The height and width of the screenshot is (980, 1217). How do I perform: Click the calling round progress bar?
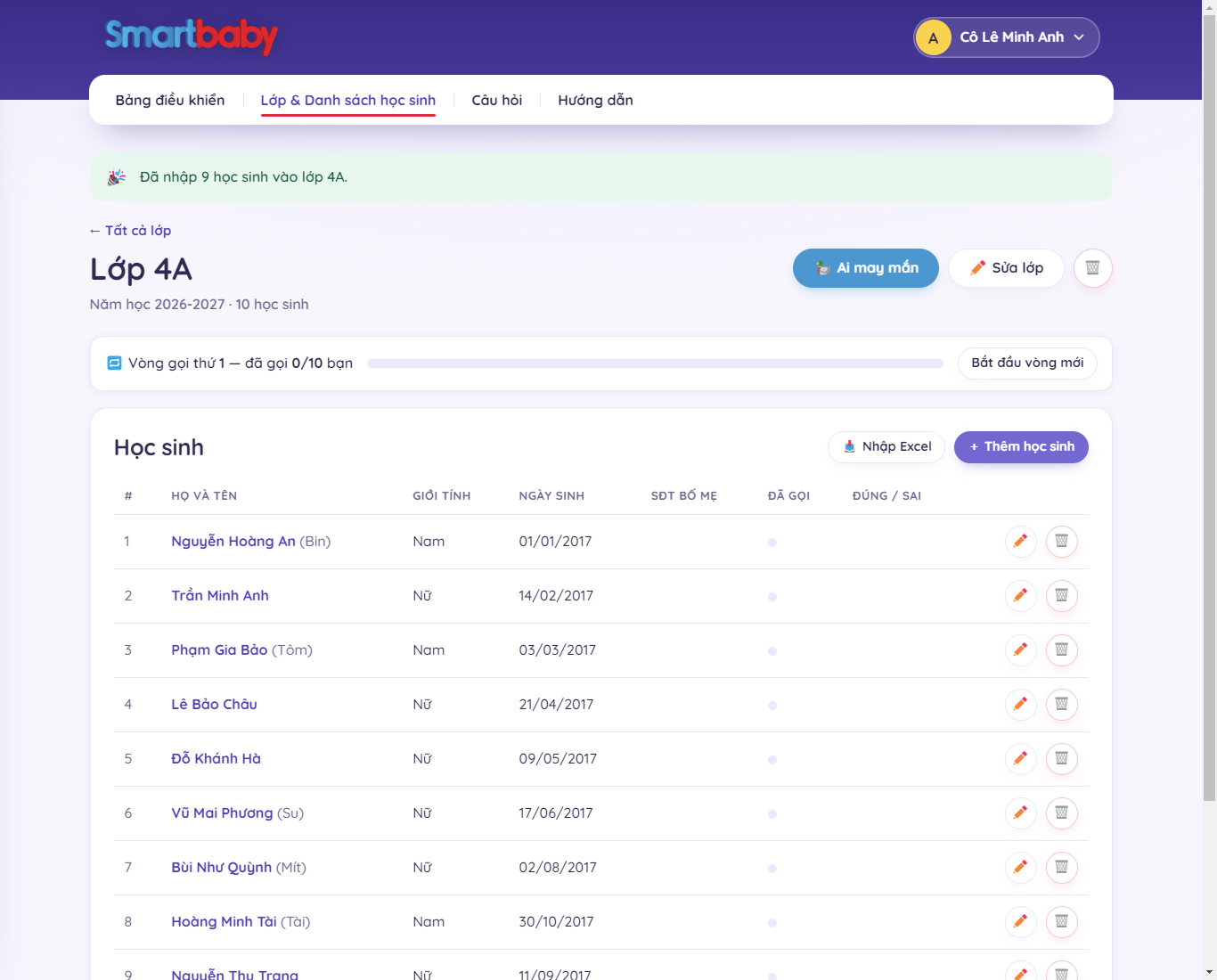655,363
